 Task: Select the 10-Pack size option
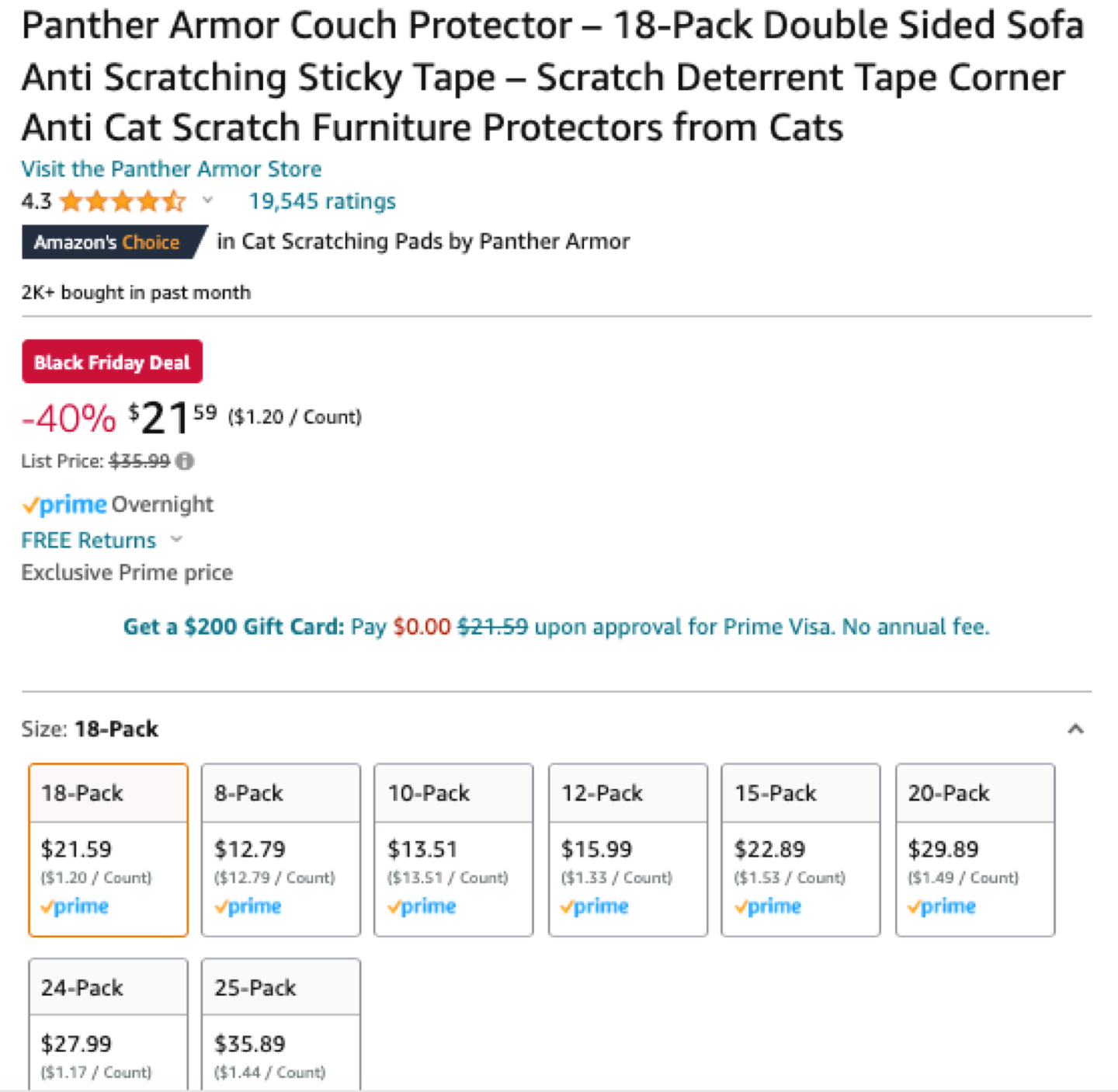click(x=453, y=849)
